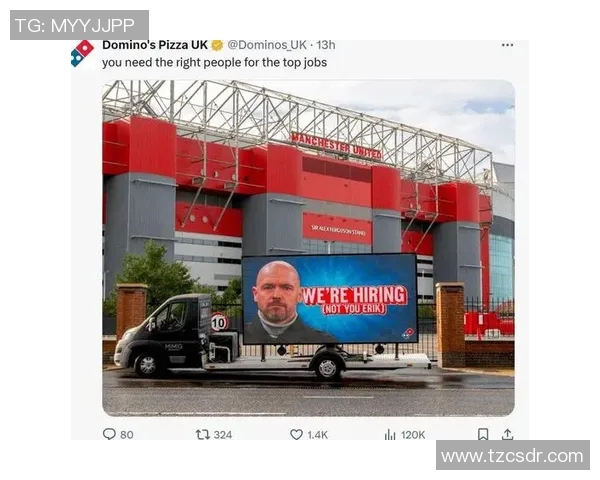The height and width of the screenshot is (480, 600).
Task: Click the 80 replies count
Action: 127,435
